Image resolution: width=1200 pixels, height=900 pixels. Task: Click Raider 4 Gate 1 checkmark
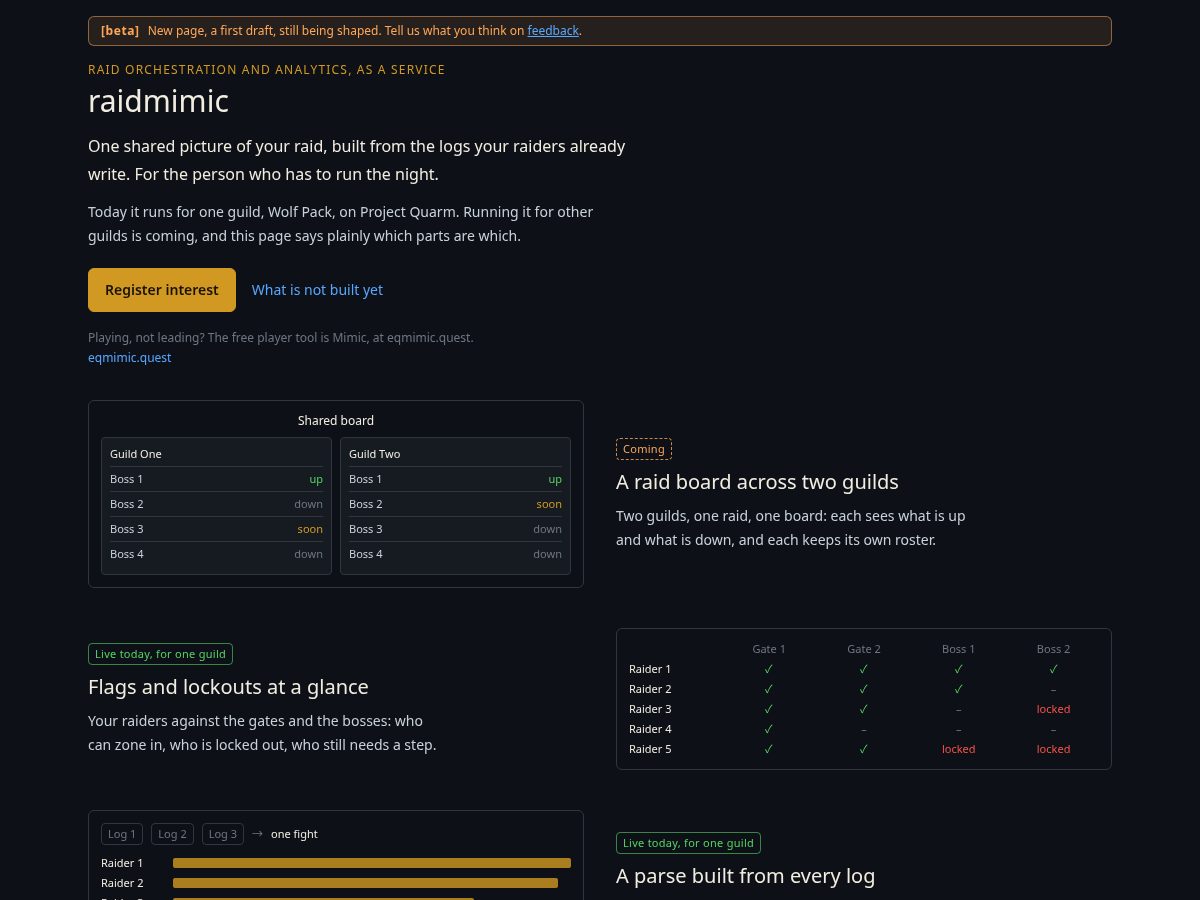point(769,729)
